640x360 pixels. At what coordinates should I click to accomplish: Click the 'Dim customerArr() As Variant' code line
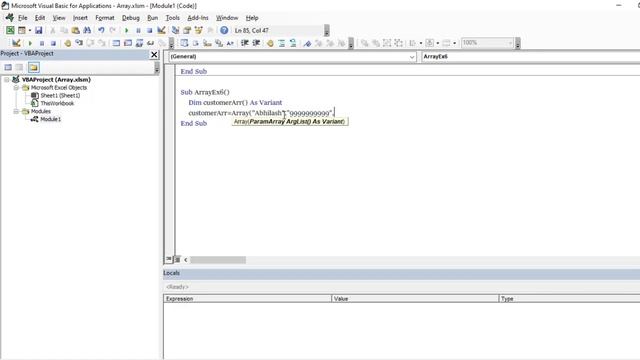[x=235, y=102]
